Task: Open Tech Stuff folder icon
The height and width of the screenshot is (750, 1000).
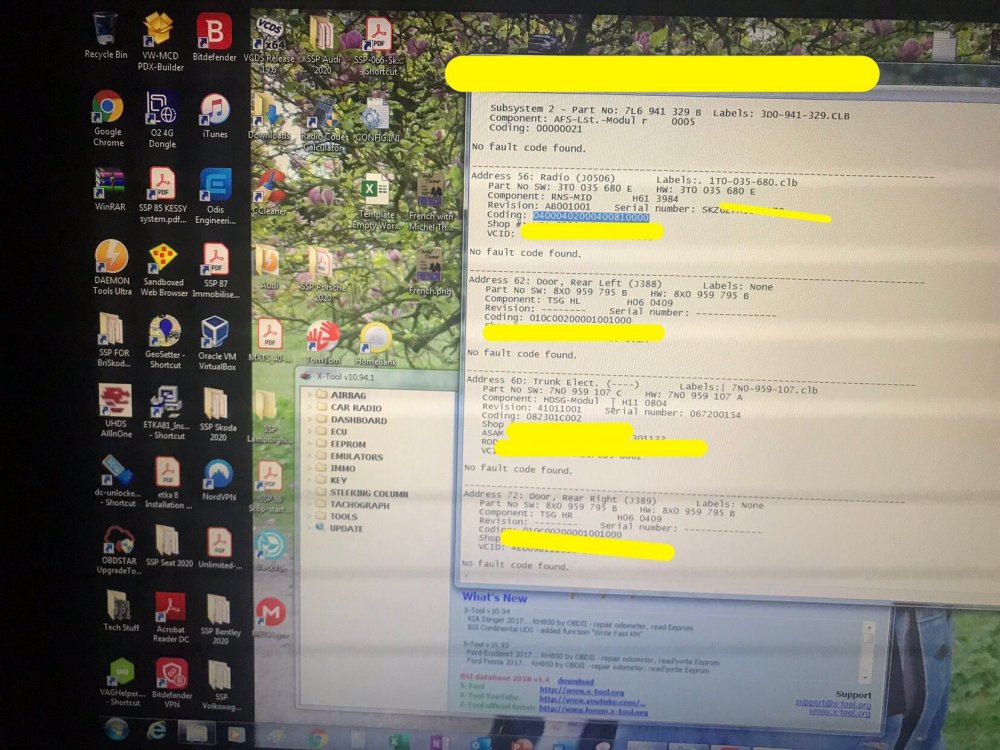Action: click(x=121, y=610)
